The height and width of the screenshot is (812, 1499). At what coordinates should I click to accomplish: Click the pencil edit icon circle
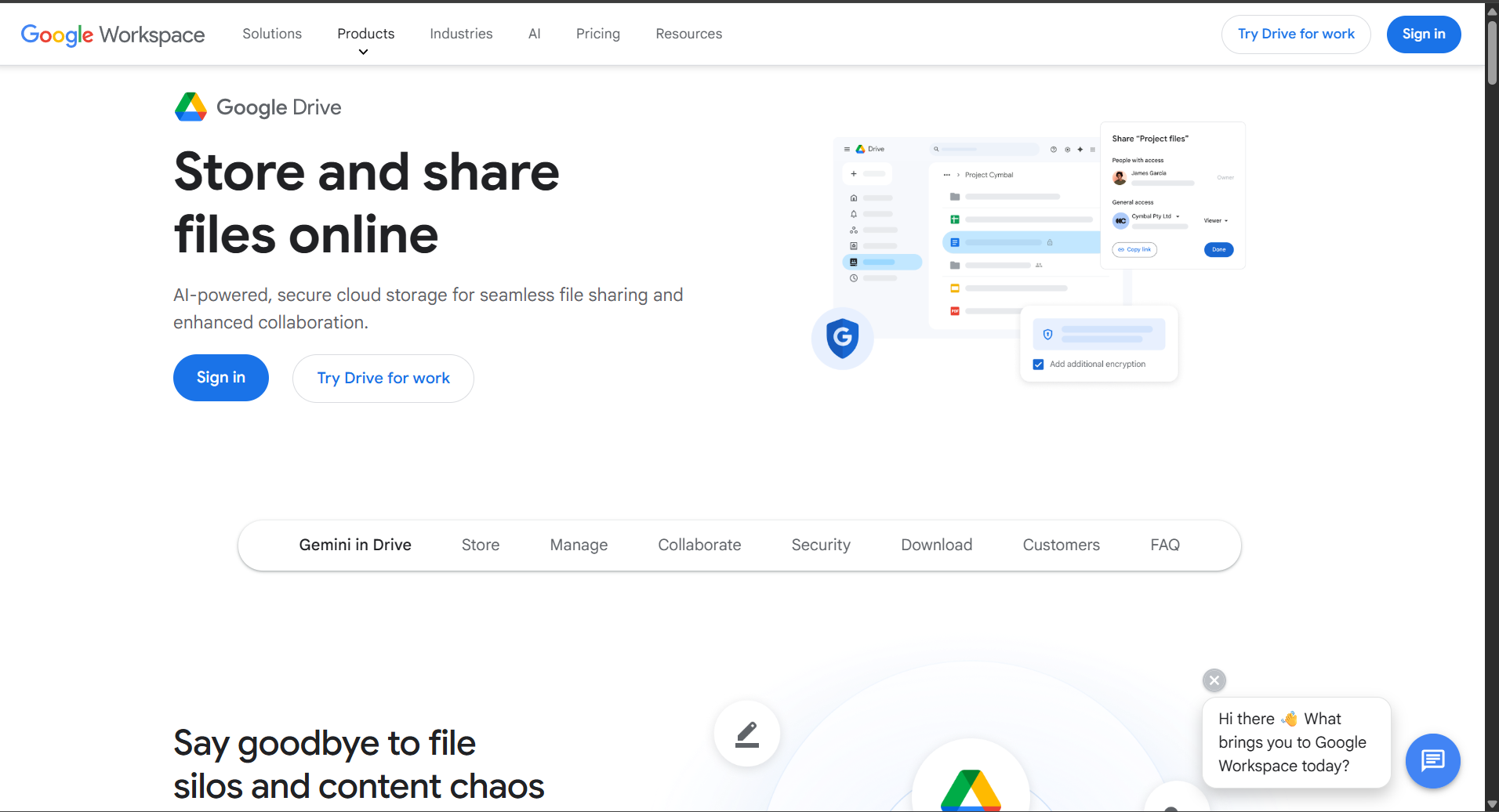coord(747,734)
